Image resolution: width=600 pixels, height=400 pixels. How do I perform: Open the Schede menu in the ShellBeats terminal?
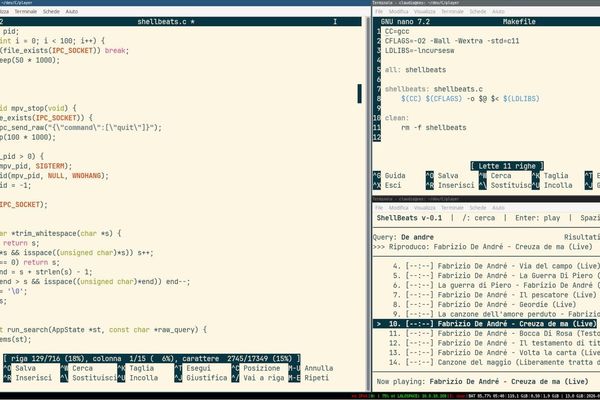(x=478, y=207)
